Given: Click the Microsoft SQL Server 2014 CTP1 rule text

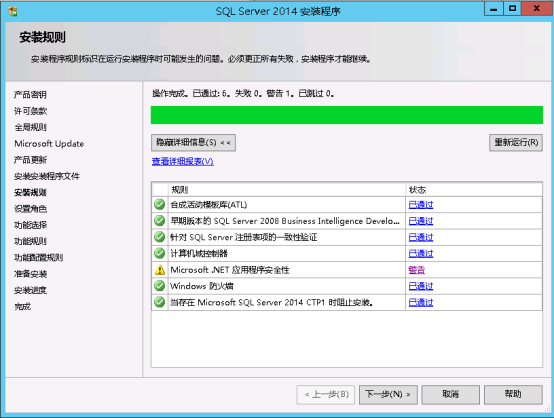Looking at the screenshot, I should pyautogui.click(x=272, y=302).
